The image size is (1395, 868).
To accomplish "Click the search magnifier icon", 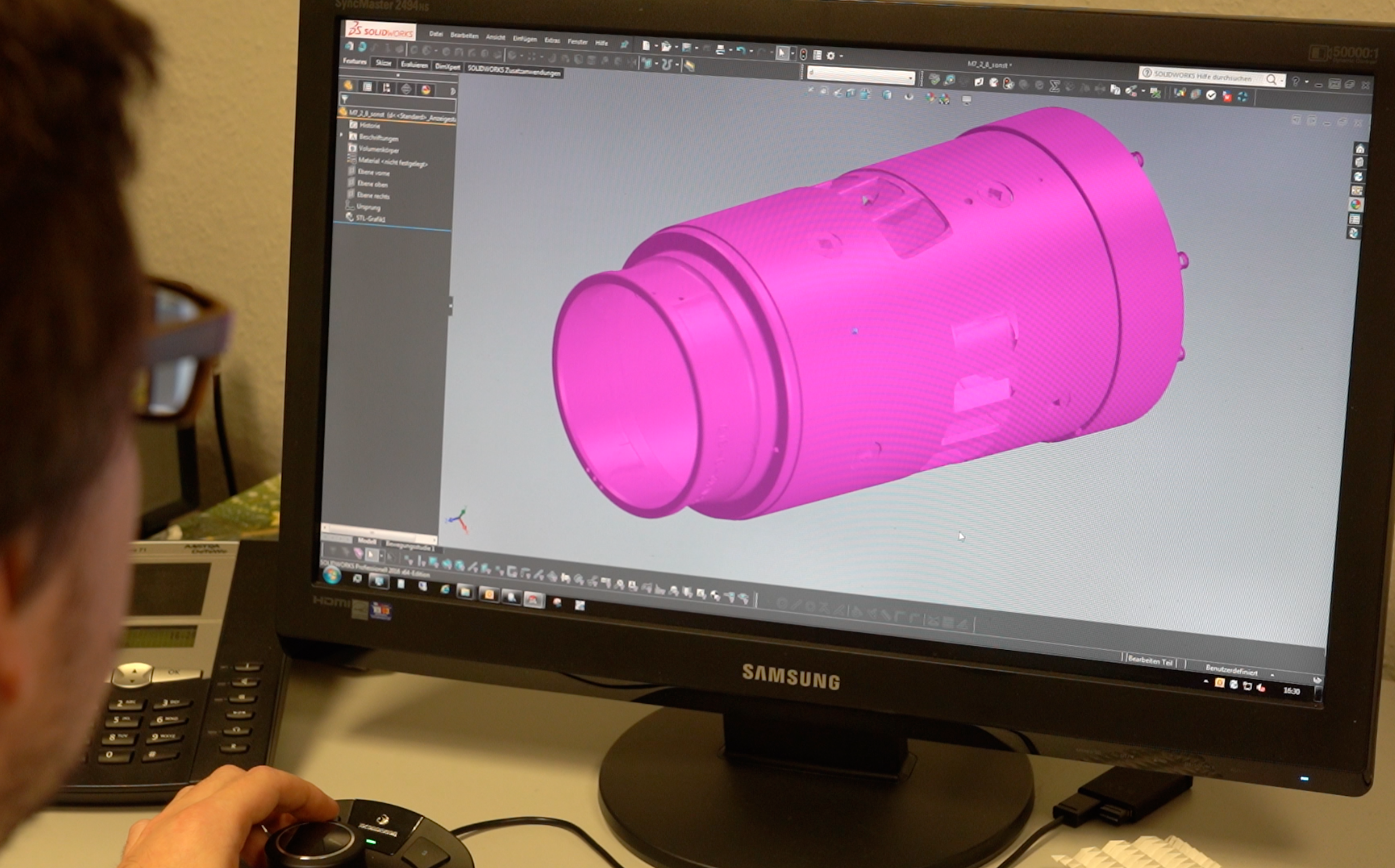I will point(1271,80).
